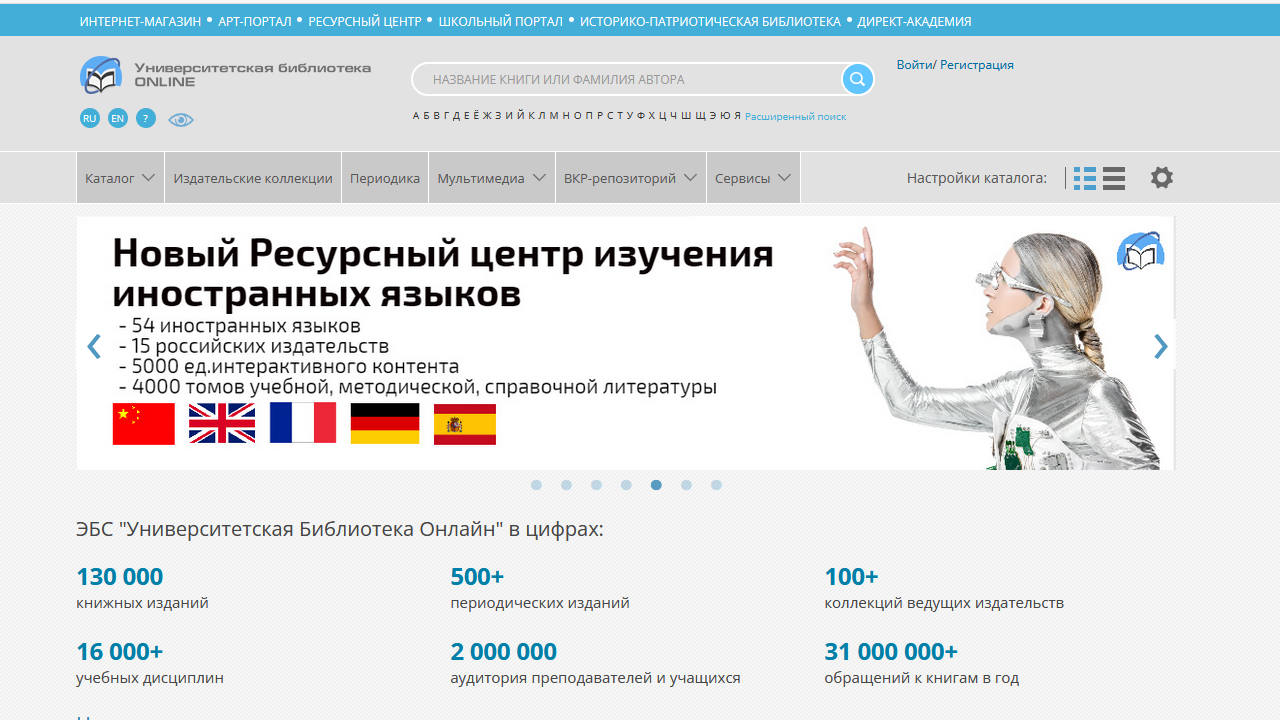
Task: Open the Сервисы dropdown menu
Action: tap(752, 178)
